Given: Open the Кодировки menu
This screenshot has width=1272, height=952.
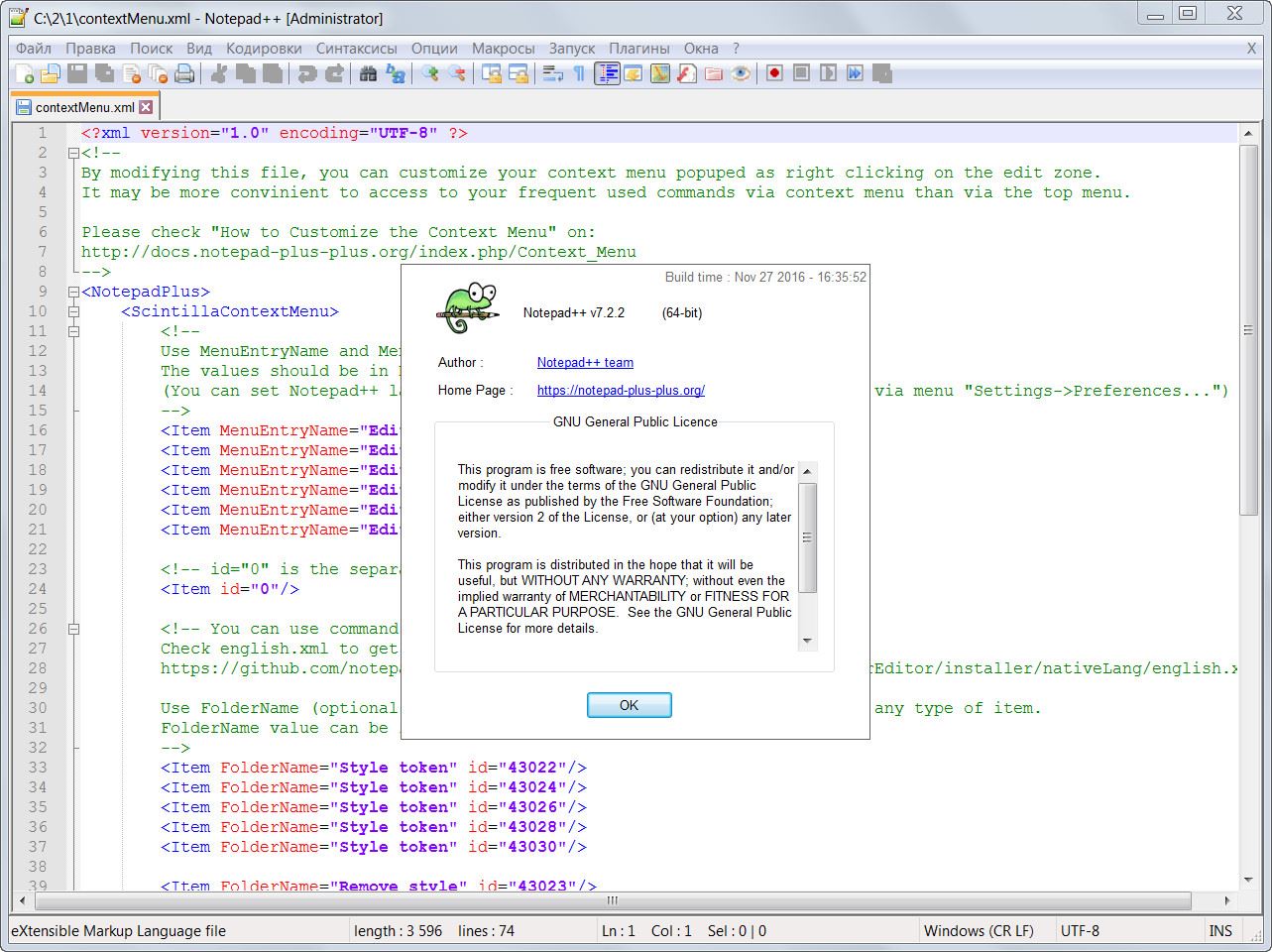Looking at the screenshot, I should [264, 48].
